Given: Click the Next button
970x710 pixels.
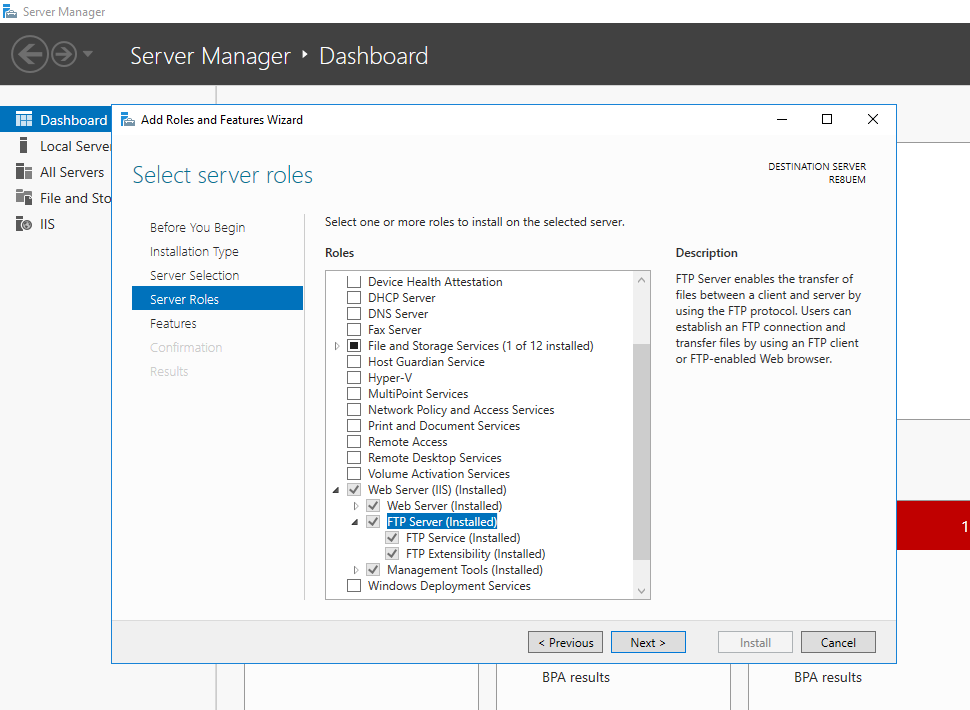Looking at the screenshot, I should [x=648, y=642].
